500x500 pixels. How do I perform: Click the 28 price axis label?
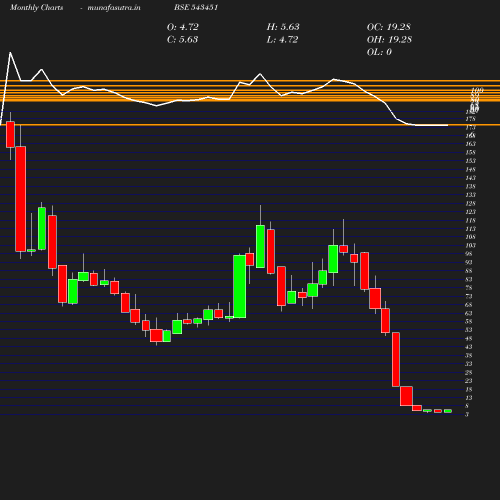click(469, 372)
